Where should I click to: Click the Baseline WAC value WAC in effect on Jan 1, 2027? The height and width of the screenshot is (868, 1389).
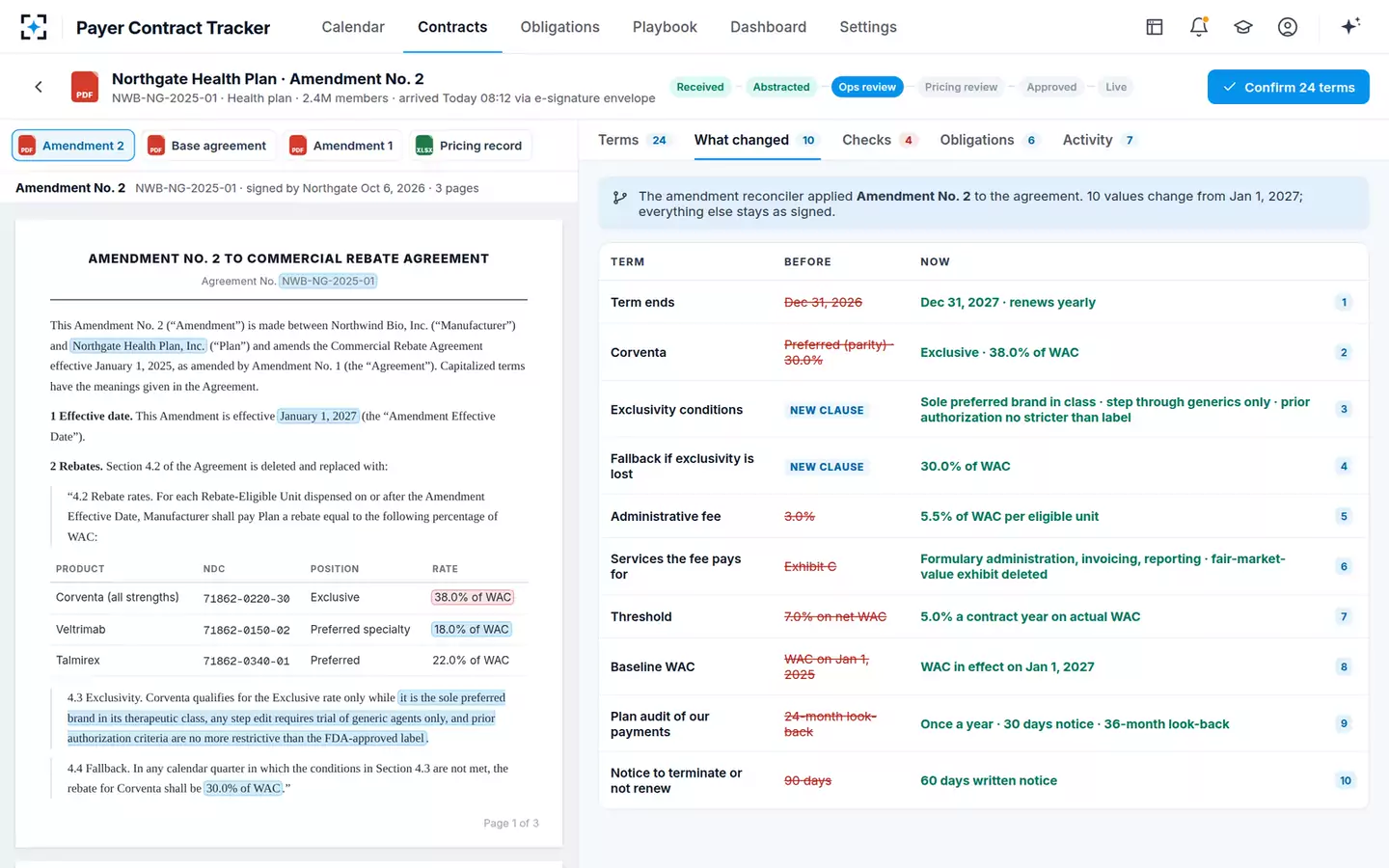pyautogui.click(x=1007, y=666)
